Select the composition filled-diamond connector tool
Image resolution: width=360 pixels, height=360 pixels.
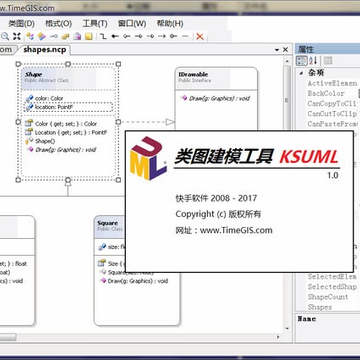point(115,36)
